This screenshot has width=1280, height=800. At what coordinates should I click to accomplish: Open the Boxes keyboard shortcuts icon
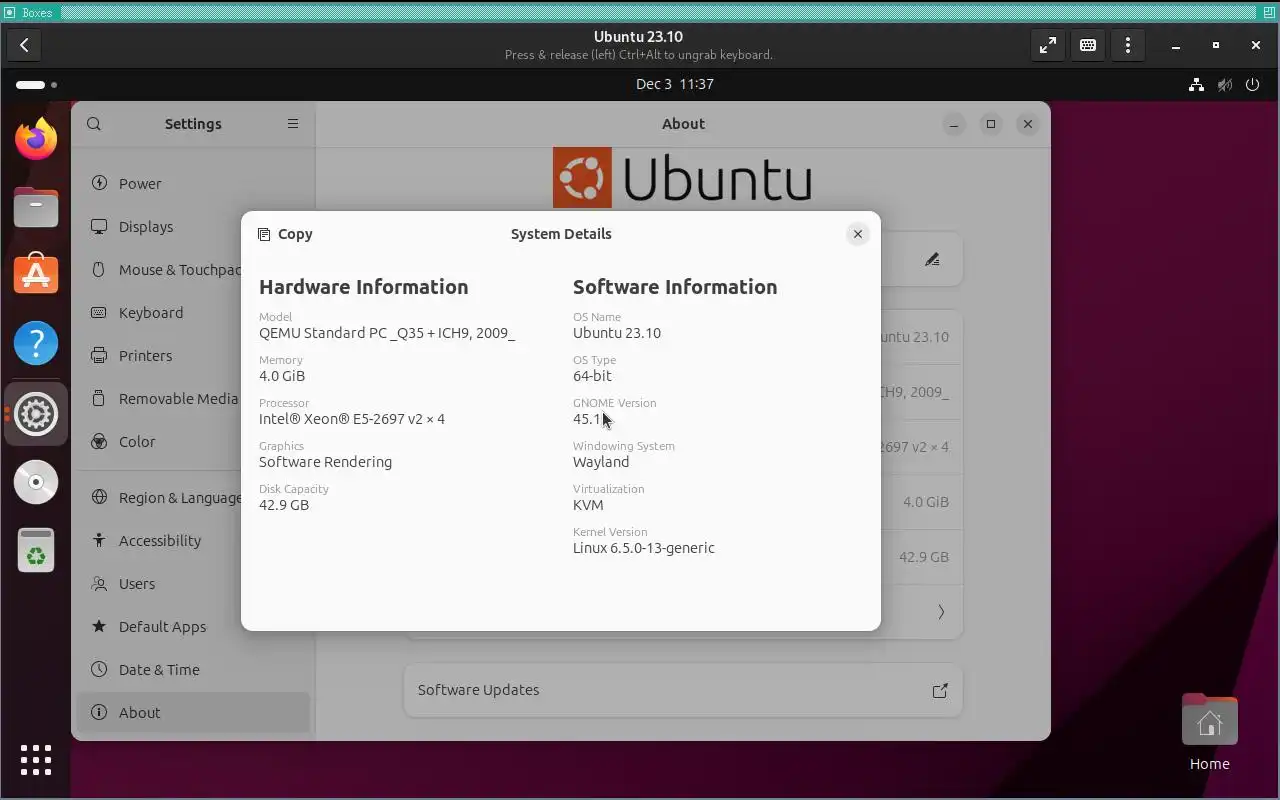[x=1088, y=45]
